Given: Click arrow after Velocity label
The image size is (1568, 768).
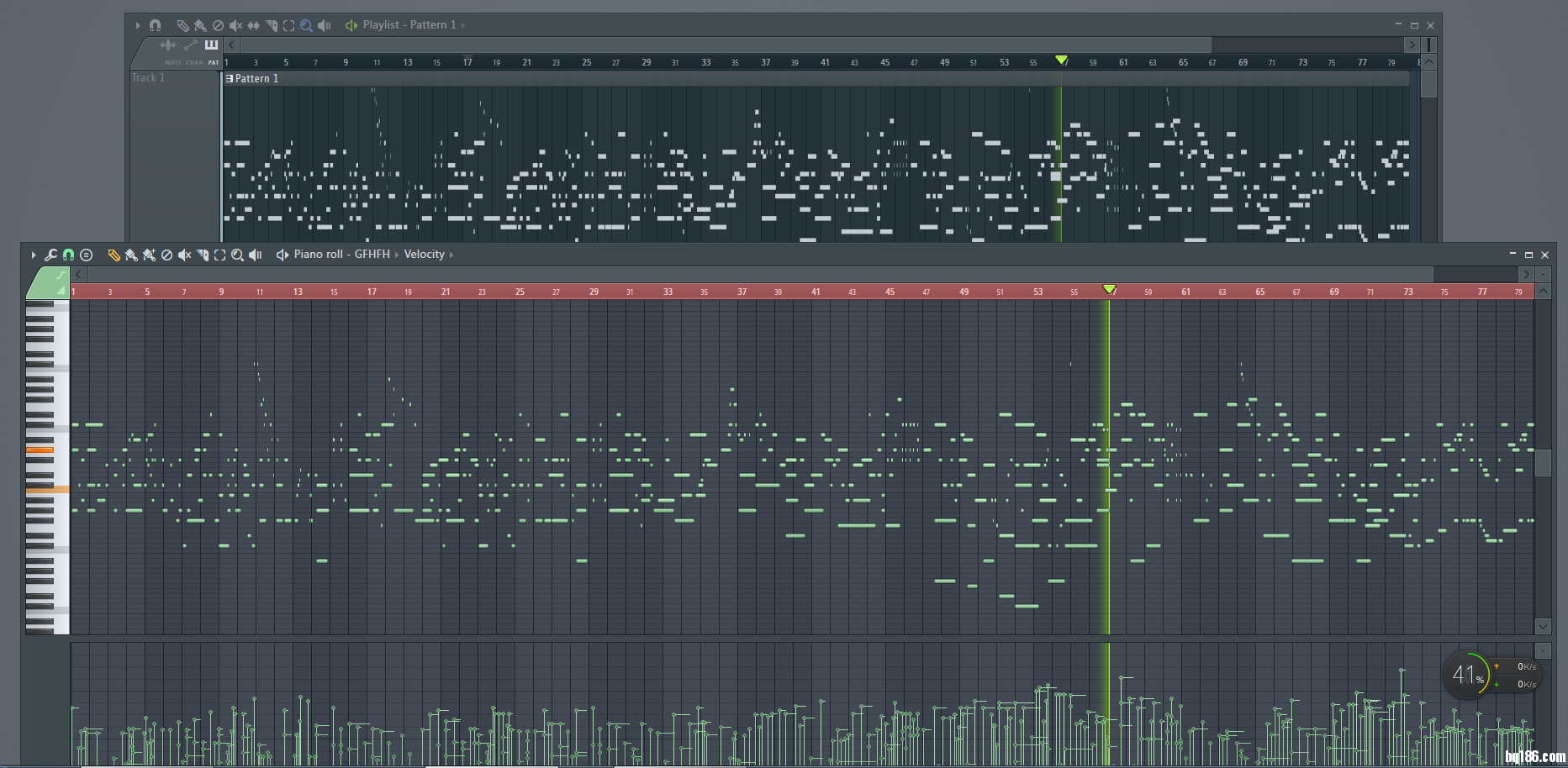Looking at the screenshot, I should [x=451, y=255].
